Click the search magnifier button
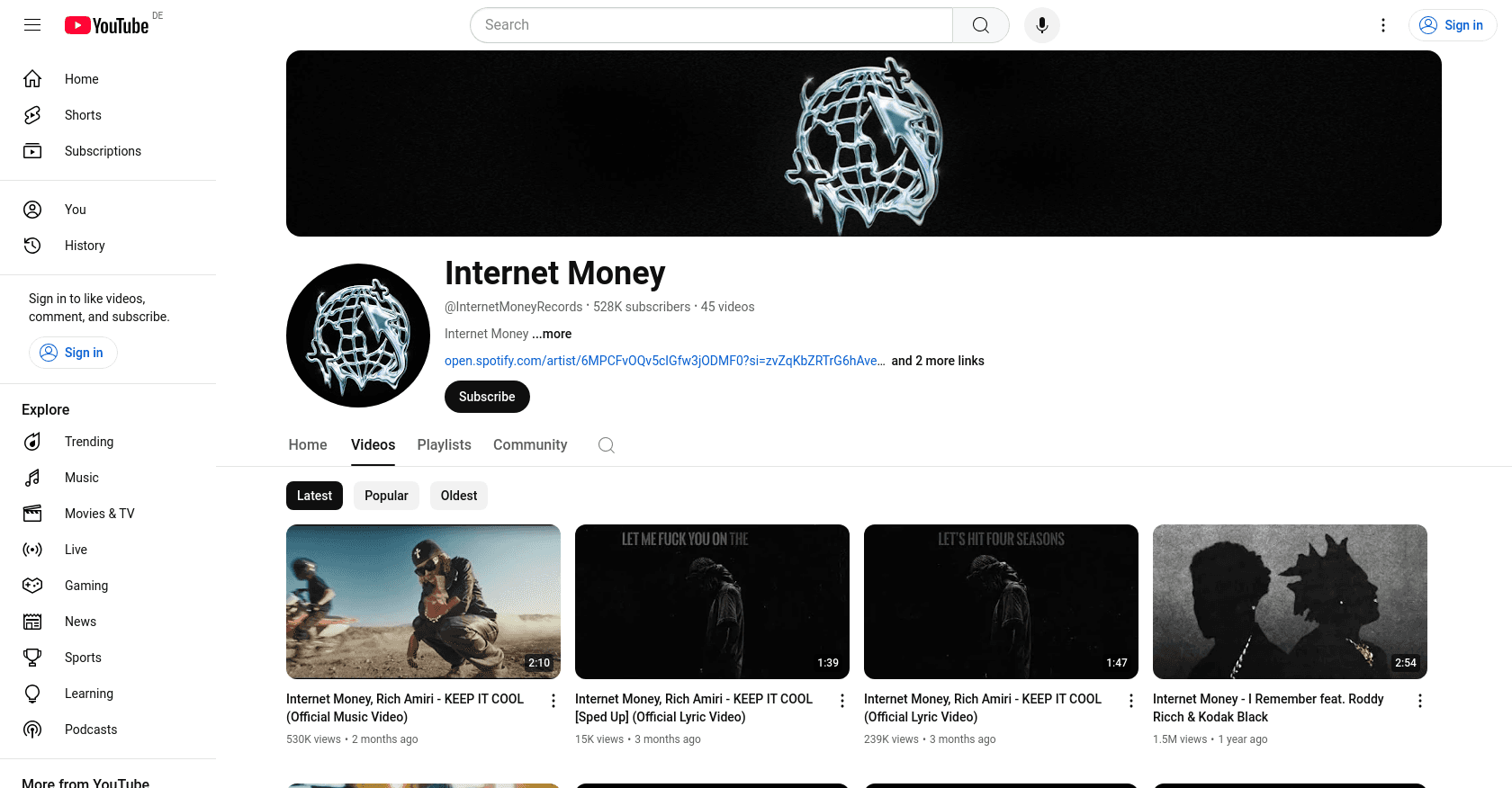The image size is (1512, 788). point(981,25)
